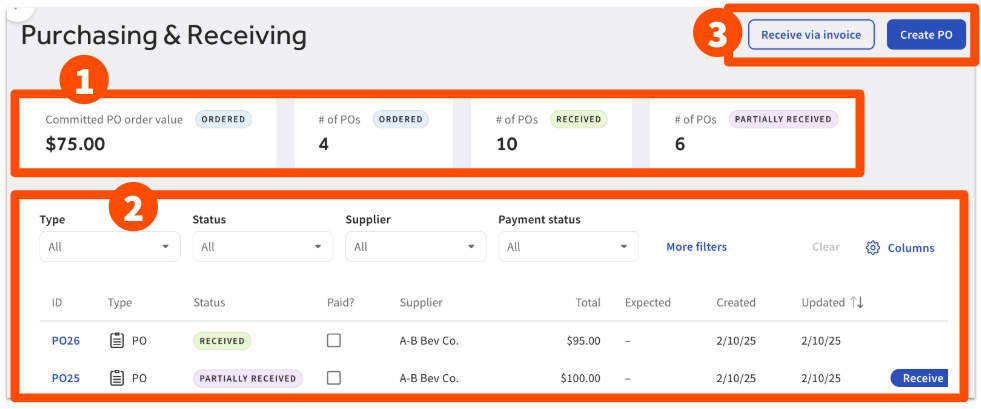Click the Updated column sort arrows
This screenshot has height=409, width=981.
click(x=857, y=302)
